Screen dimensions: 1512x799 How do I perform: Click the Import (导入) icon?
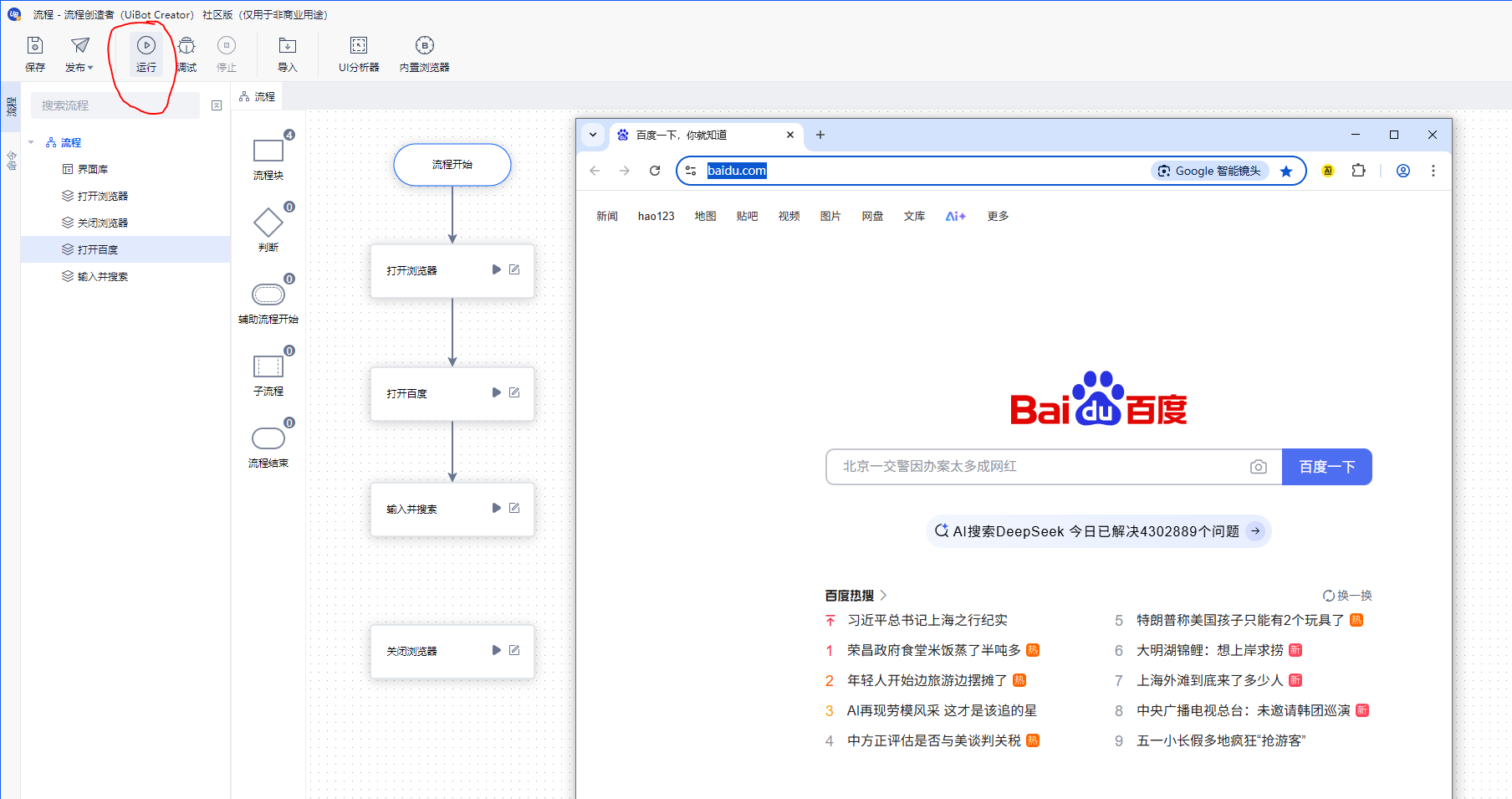288,46
